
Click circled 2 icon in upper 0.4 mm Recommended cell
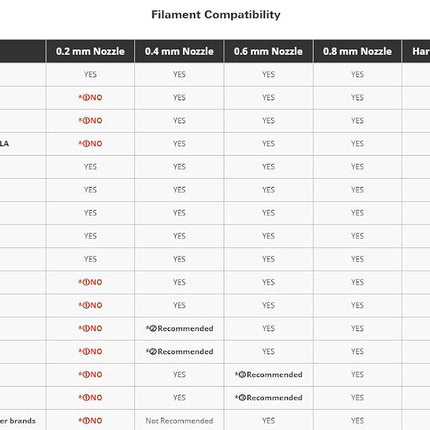[153, 329]
